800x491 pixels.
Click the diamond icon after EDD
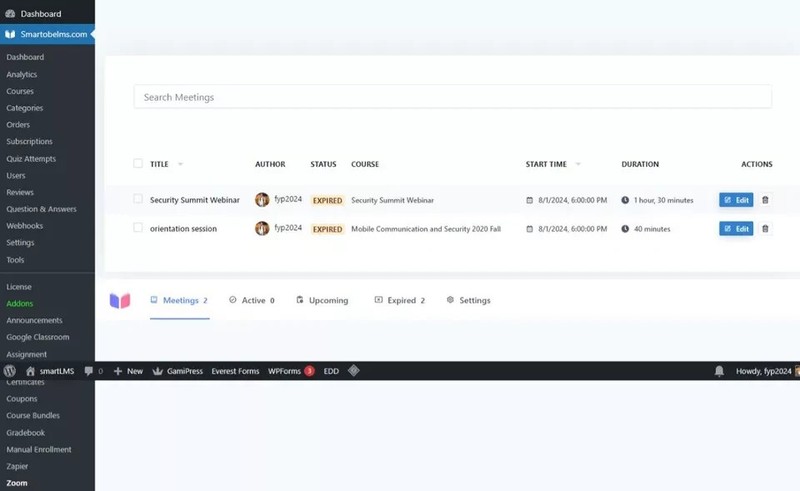click(354, 371)
